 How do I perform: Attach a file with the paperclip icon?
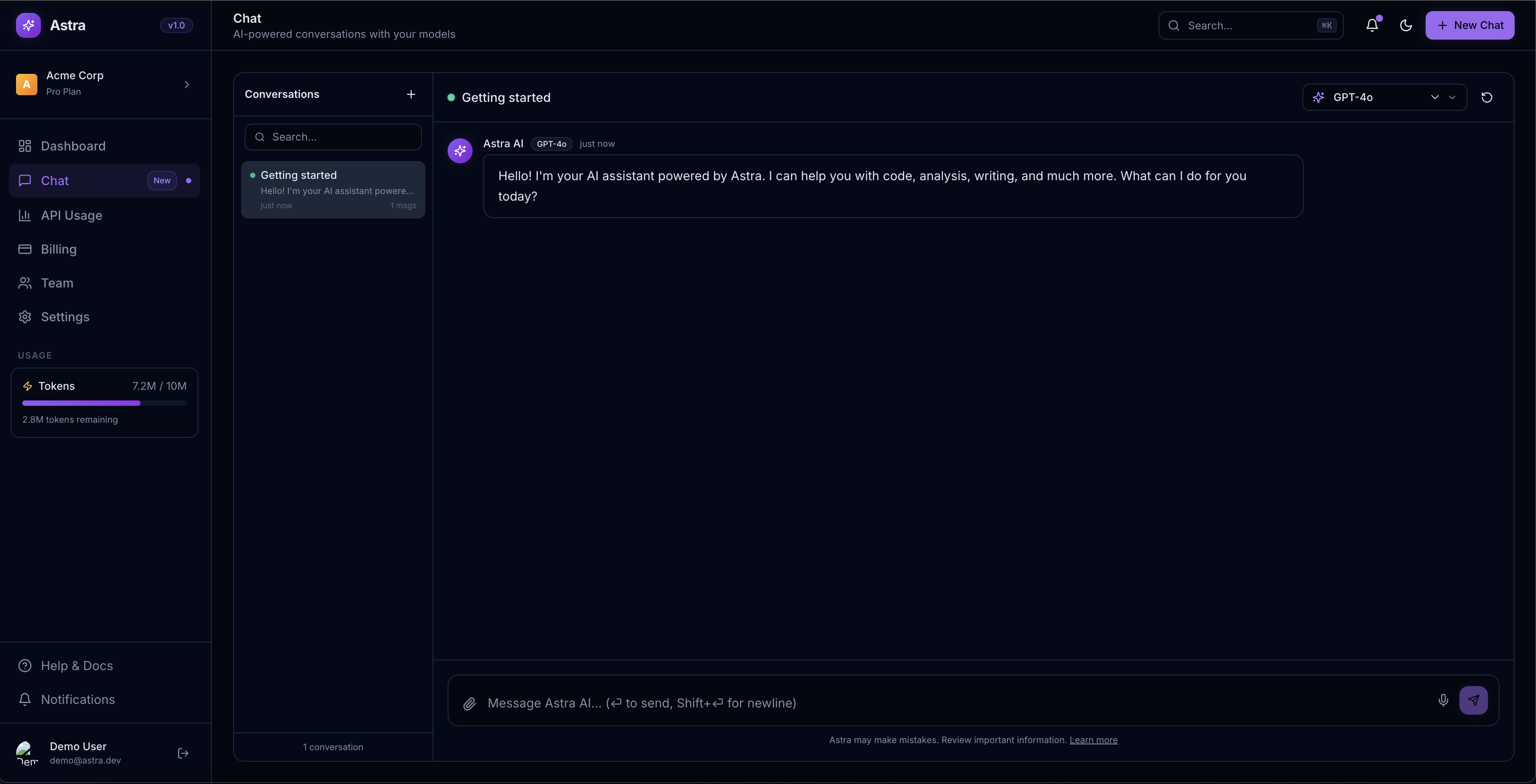pyautogui.click(x=470, y=703)
